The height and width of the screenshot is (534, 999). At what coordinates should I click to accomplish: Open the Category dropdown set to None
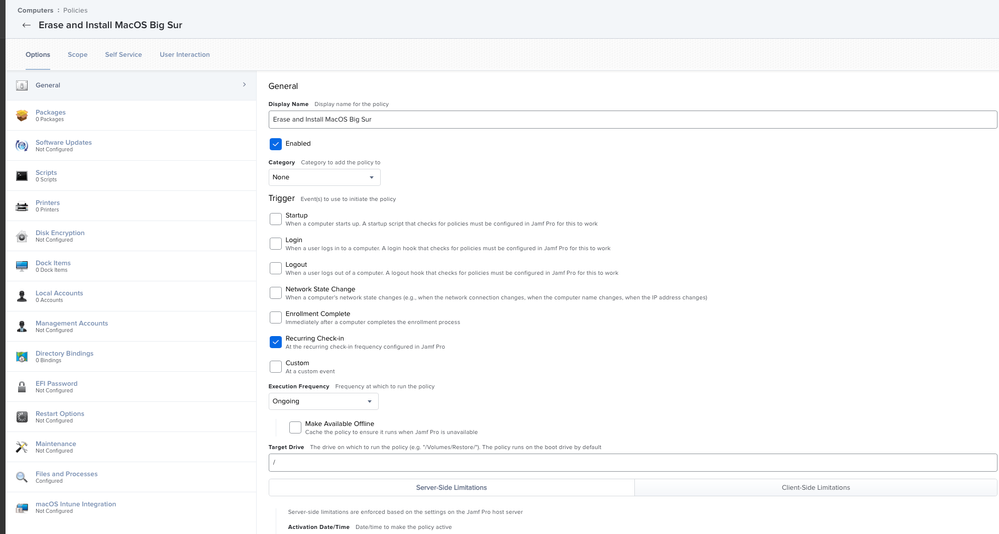[324, 177]
